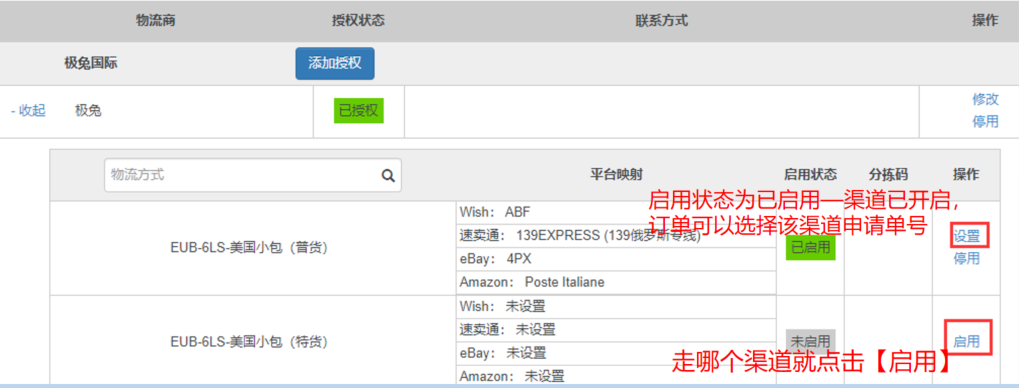Click the green 已授权 status badge
Viewport: 1019px width, 388px height.
(359, 110)
